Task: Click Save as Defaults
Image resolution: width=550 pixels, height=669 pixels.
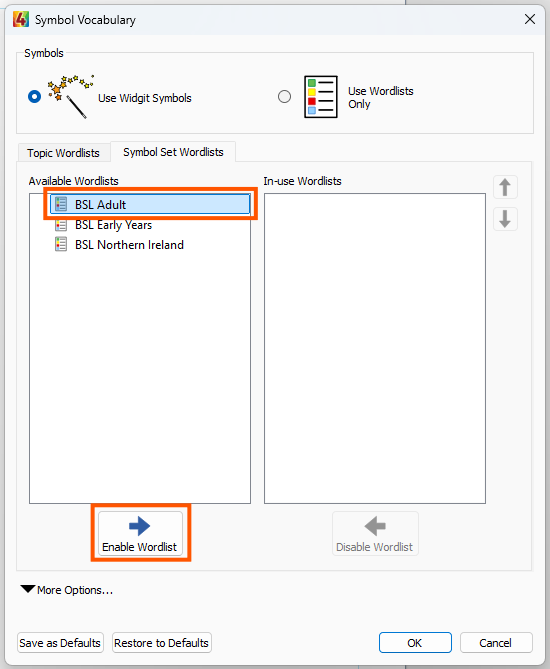Action: [60, 643]
